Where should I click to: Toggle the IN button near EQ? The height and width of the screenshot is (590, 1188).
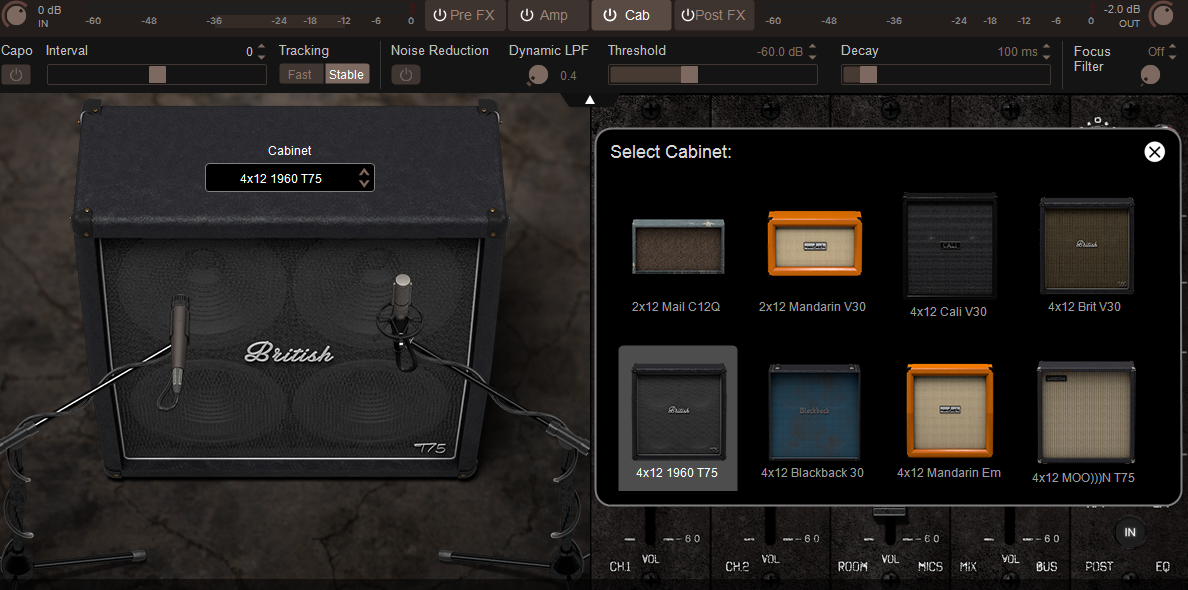pyautogui.click(x=1130, y=532)
